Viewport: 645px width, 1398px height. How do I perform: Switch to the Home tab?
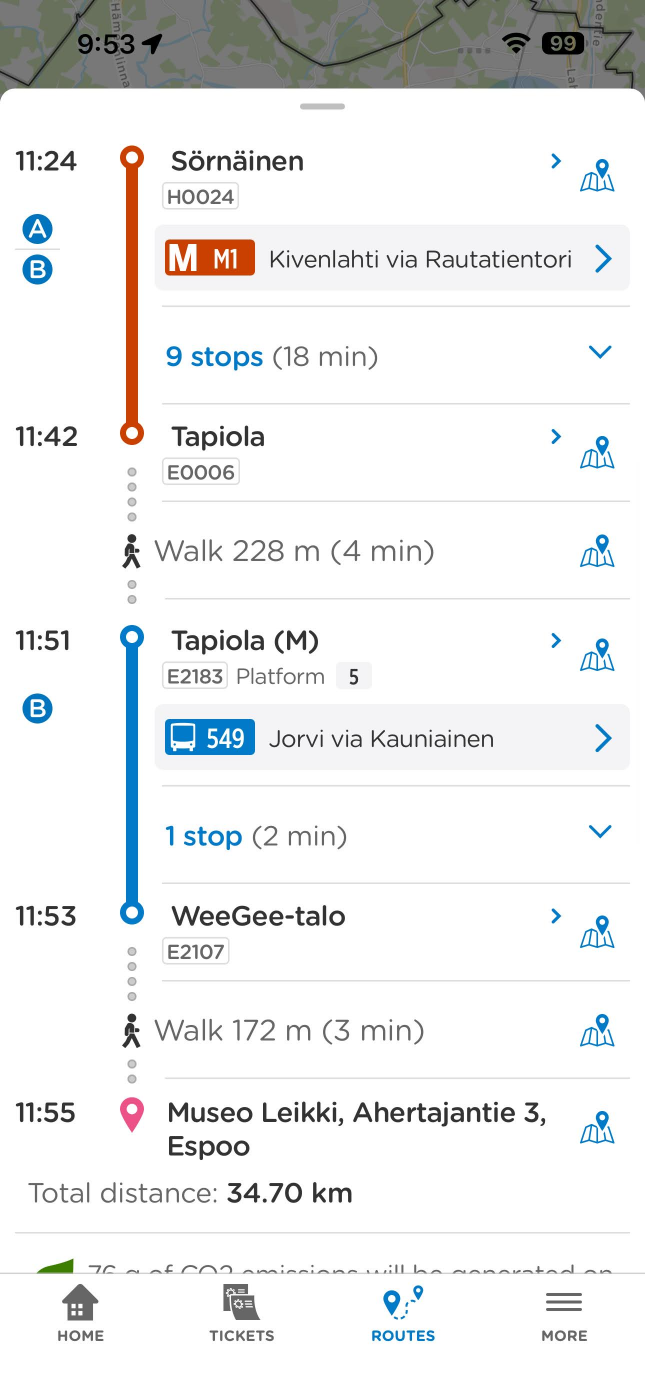[81, 1314]
